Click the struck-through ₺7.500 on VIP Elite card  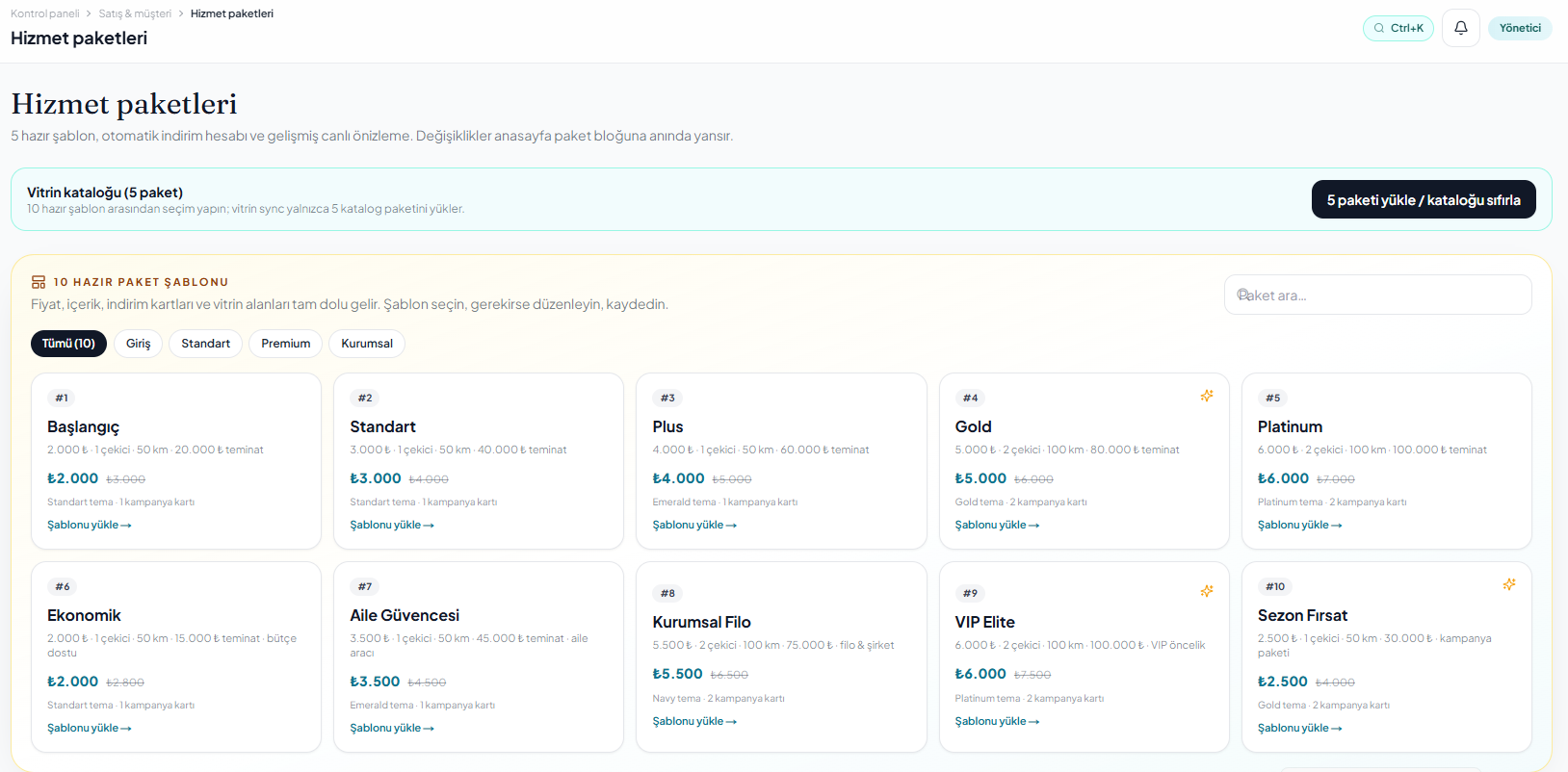(1032, 675)
